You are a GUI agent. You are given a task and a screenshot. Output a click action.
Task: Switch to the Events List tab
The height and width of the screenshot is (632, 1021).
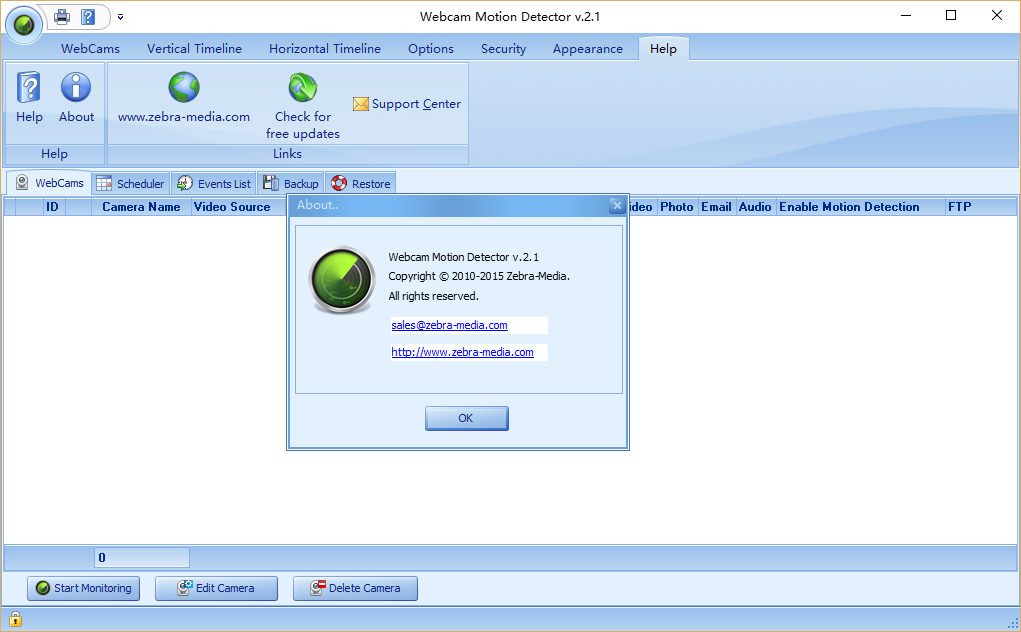point(214,184)
